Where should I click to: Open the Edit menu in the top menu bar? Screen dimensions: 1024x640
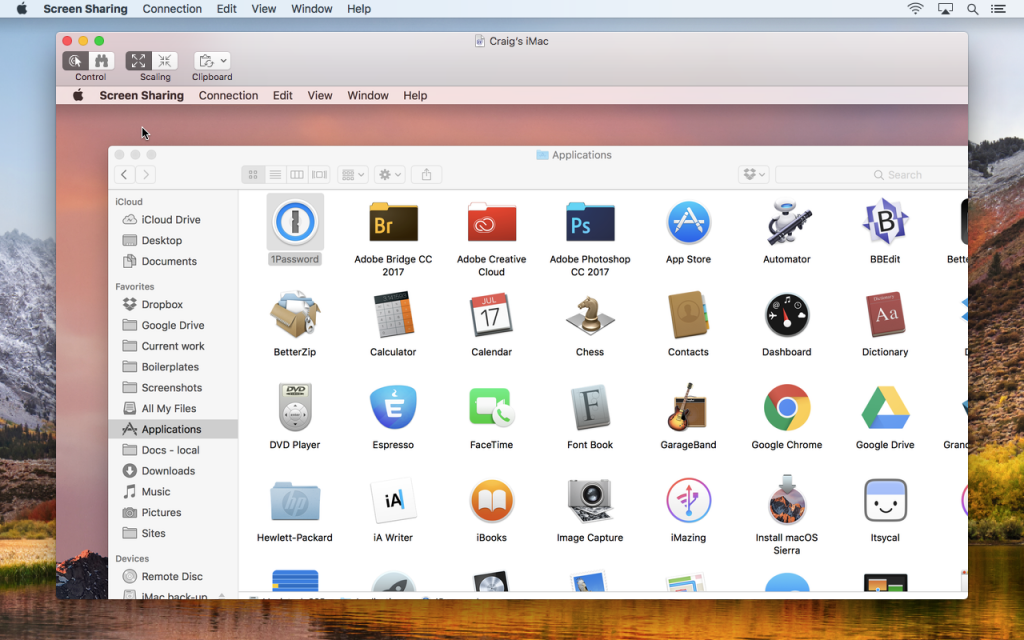pos(227,9)
